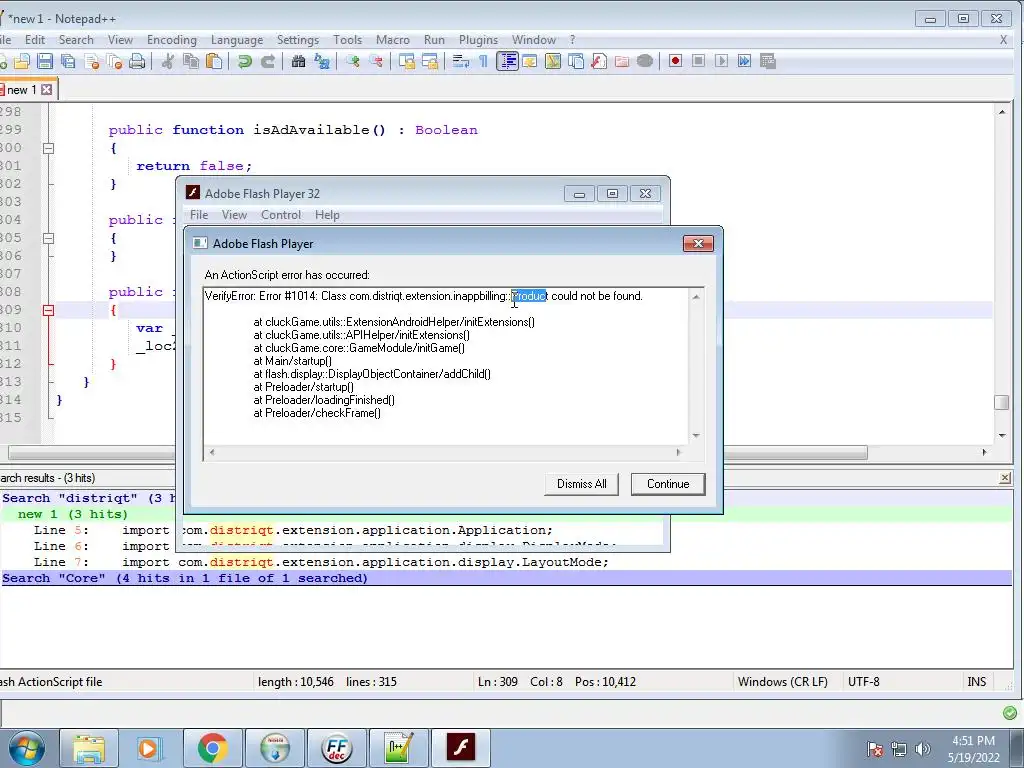Toggle the Indent Guide toolbar button
1024x768 pixels.
507,61
